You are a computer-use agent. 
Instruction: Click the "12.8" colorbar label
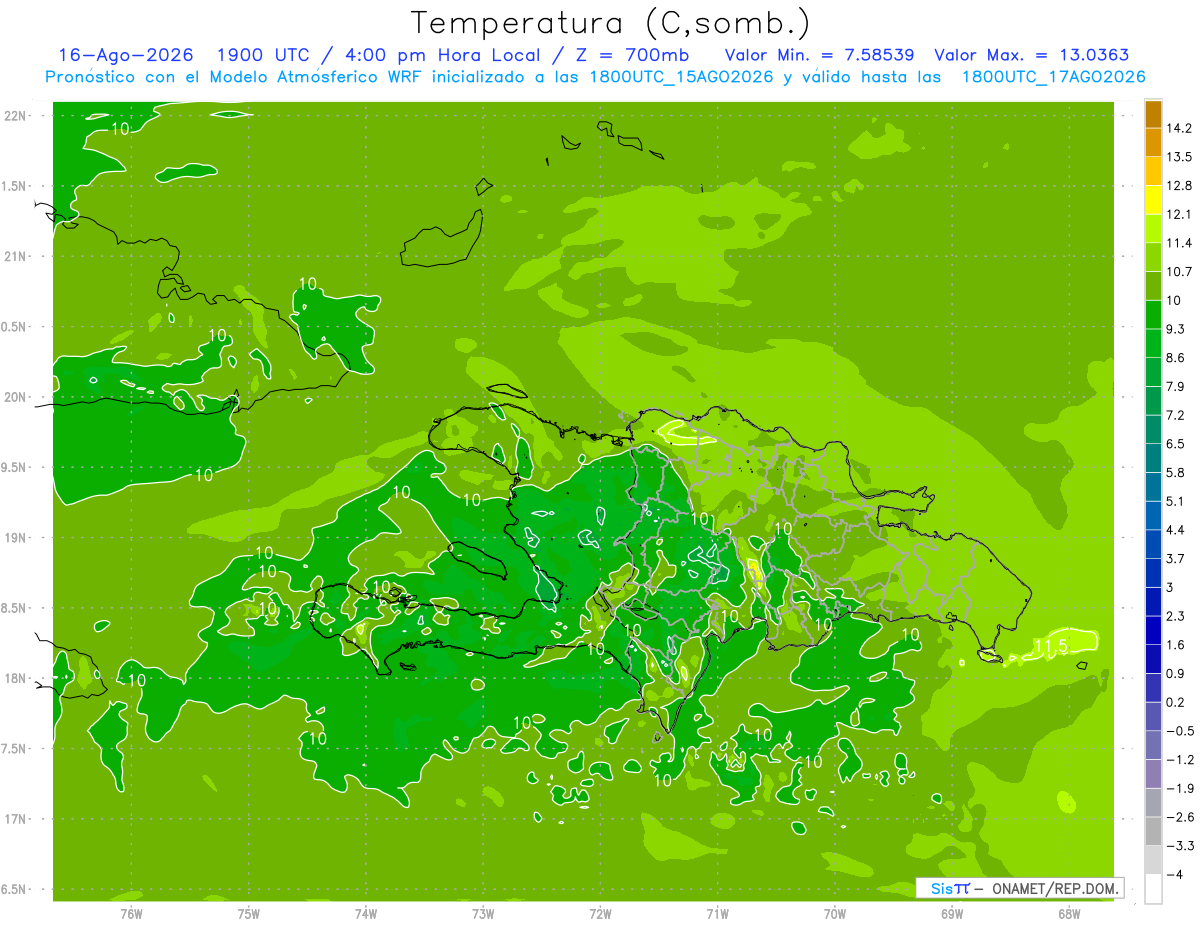pyautogui.click(x=1179, y=186)
